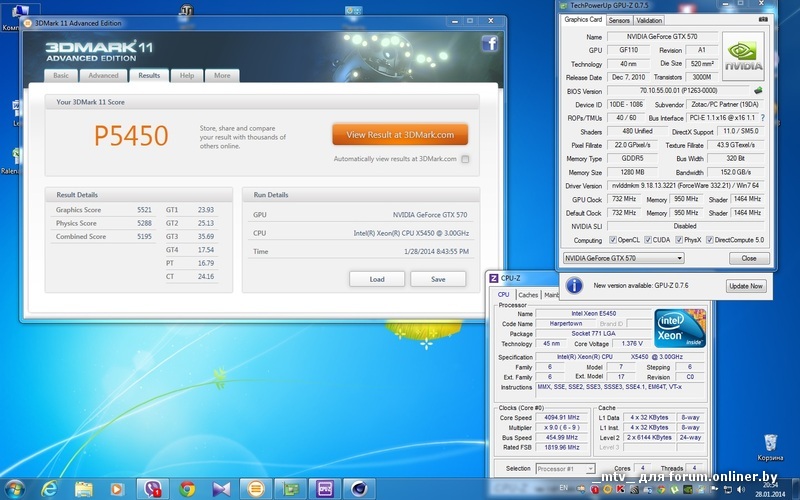This screenshot has width=800, height=500.
Task: Switch to the Sensors tab in GPU-Z
Action: (x=619, y=20)
